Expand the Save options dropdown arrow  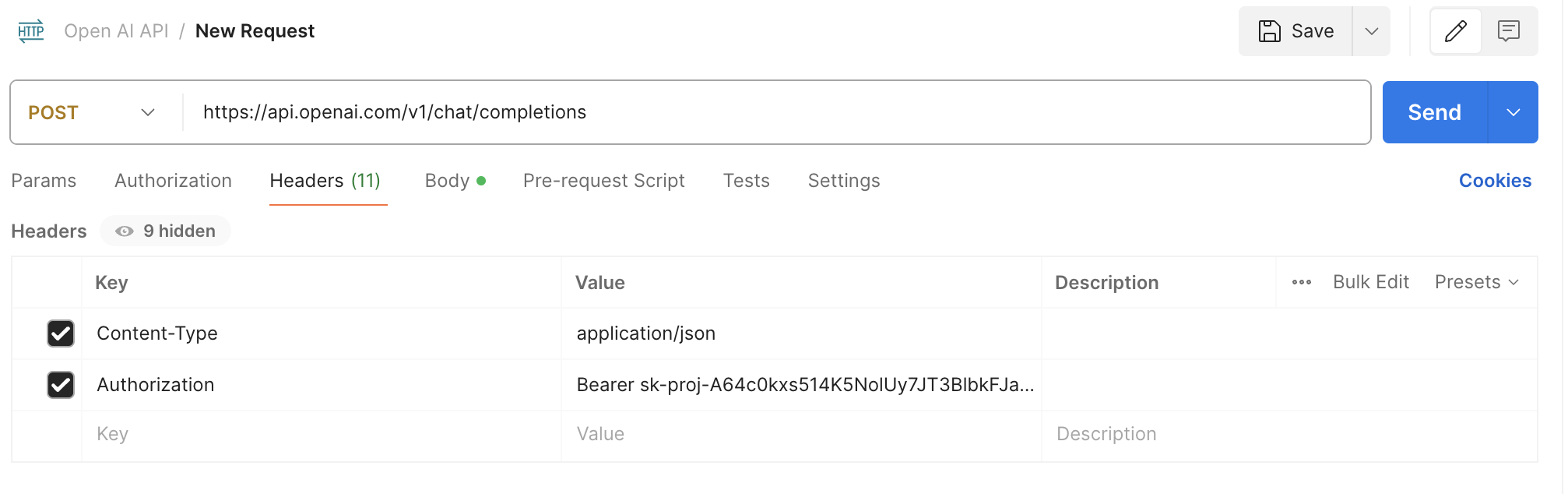[1371, 31]
